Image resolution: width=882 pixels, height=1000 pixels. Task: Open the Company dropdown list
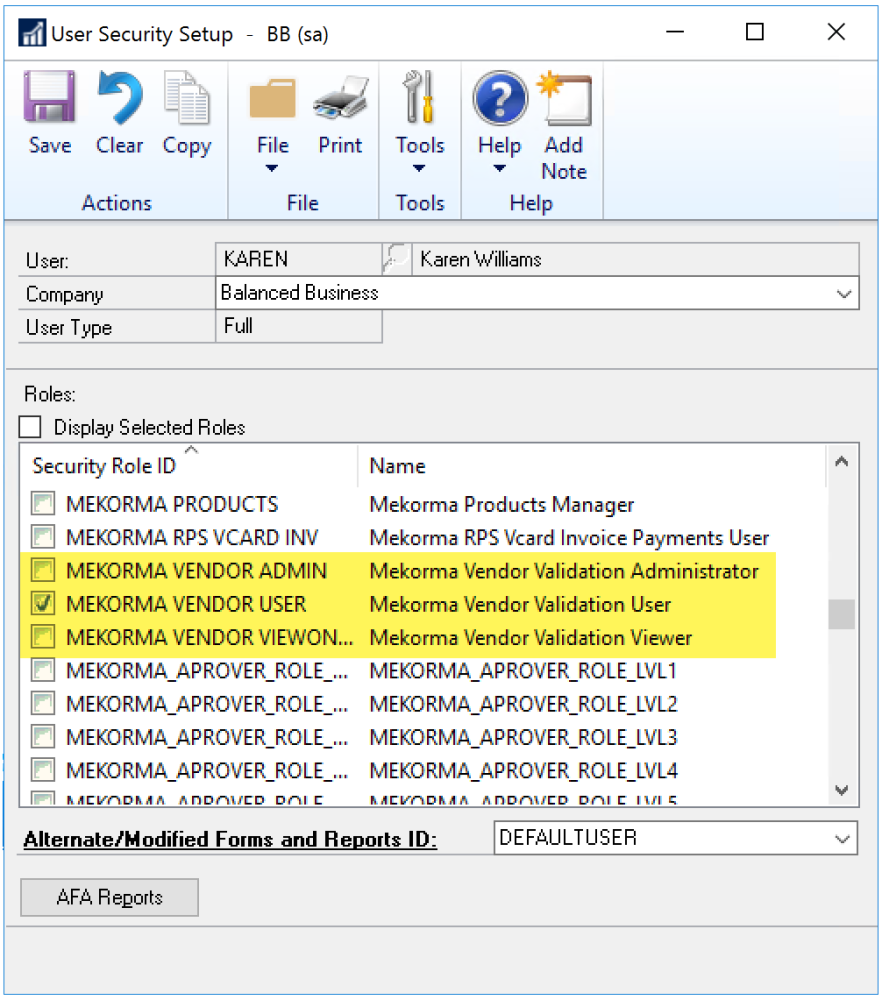(x=844, y=293)
